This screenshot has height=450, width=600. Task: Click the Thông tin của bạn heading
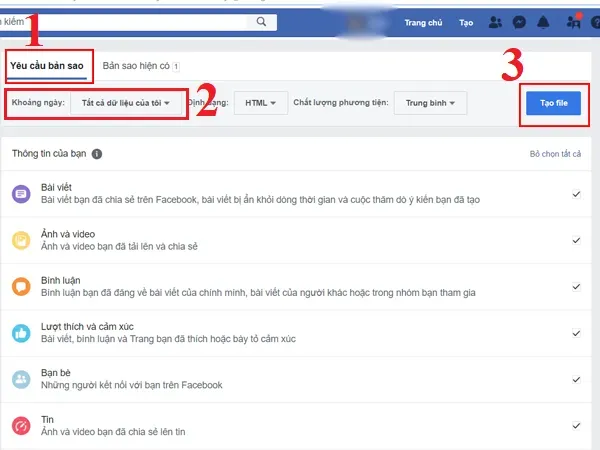(49, 154)
